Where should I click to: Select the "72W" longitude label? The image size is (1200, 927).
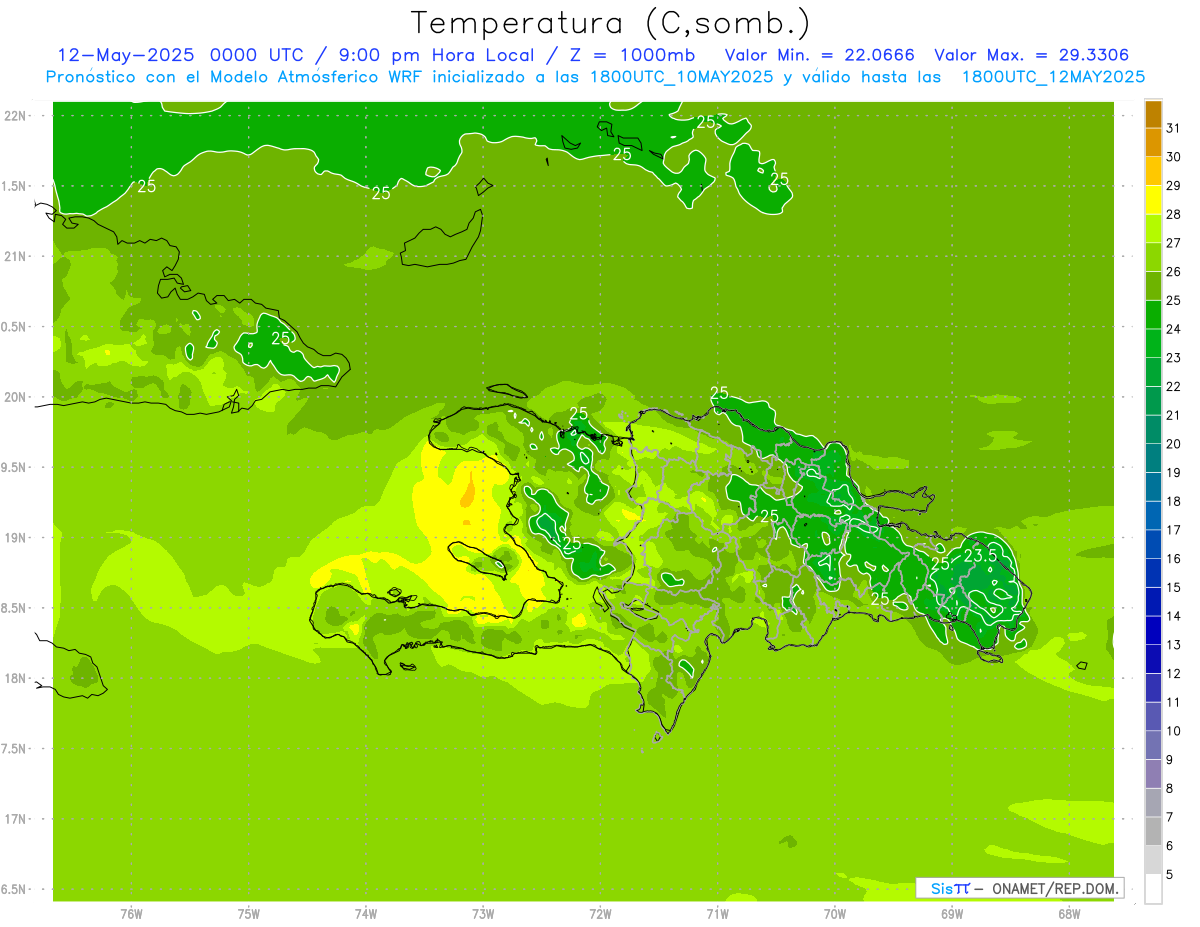(600, 914)
